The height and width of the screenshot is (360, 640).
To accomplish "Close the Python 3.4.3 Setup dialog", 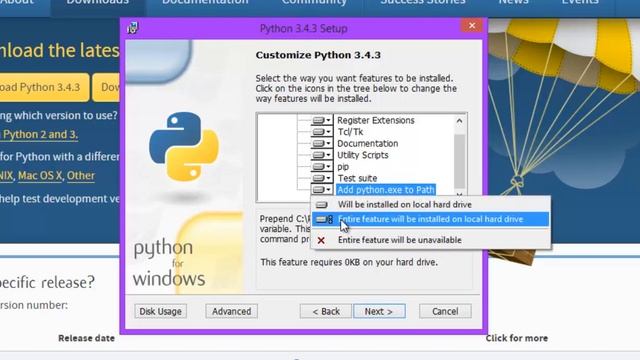I will point(472,26).
